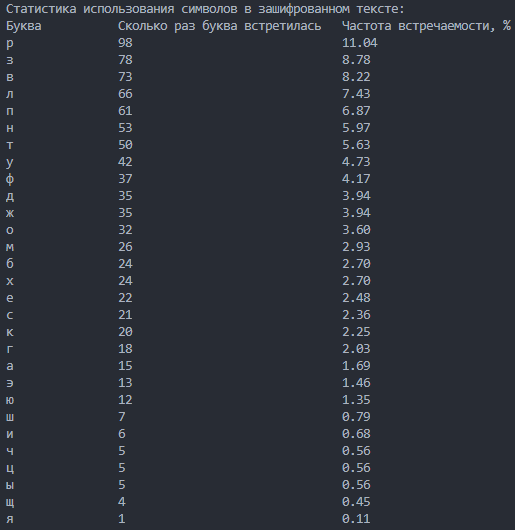Select the letter 'л' row label
Viewport: 515px width, 530px height.
point(10,94)
